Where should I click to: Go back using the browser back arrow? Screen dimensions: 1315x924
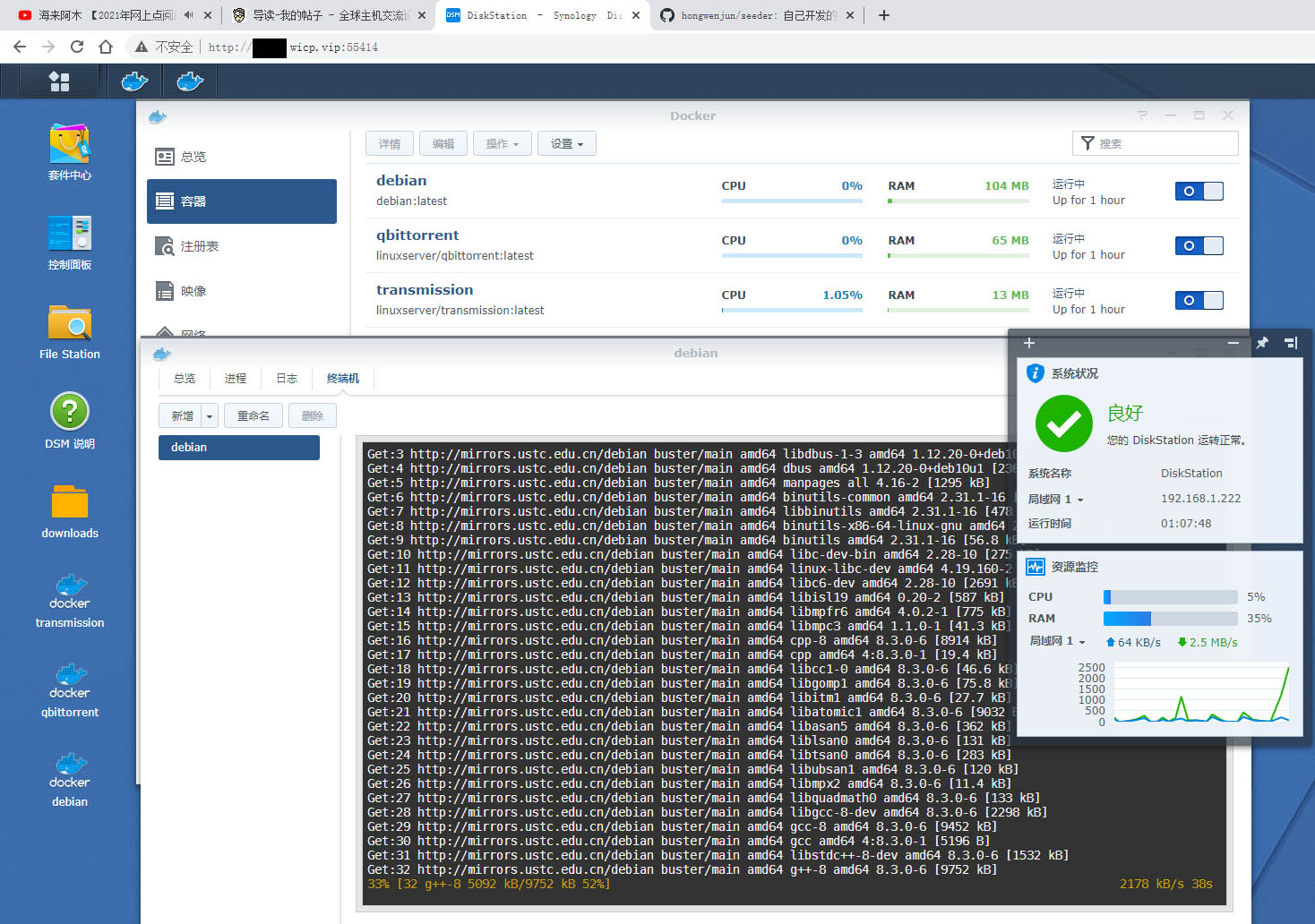pos(20,47)
